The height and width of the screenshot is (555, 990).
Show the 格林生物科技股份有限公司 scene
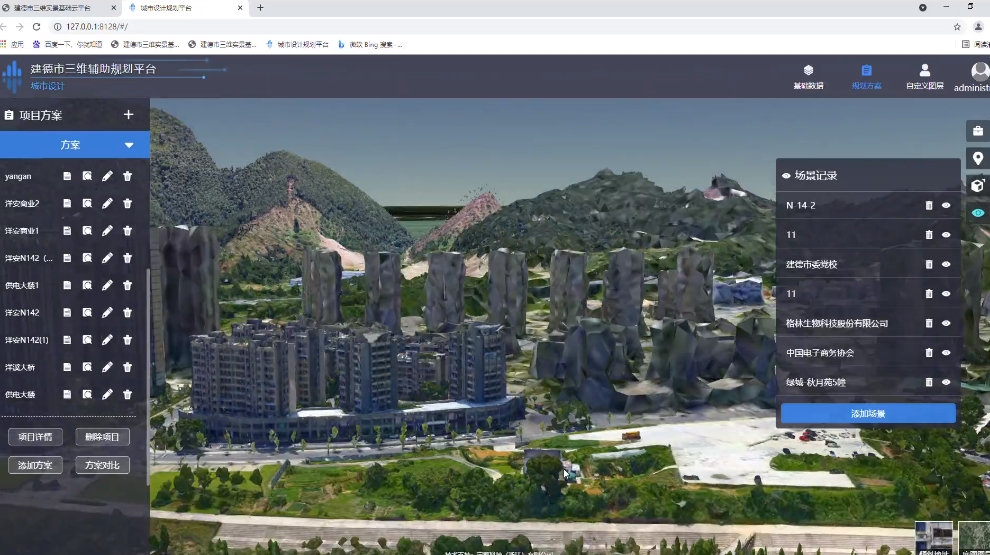pos(946,323)
